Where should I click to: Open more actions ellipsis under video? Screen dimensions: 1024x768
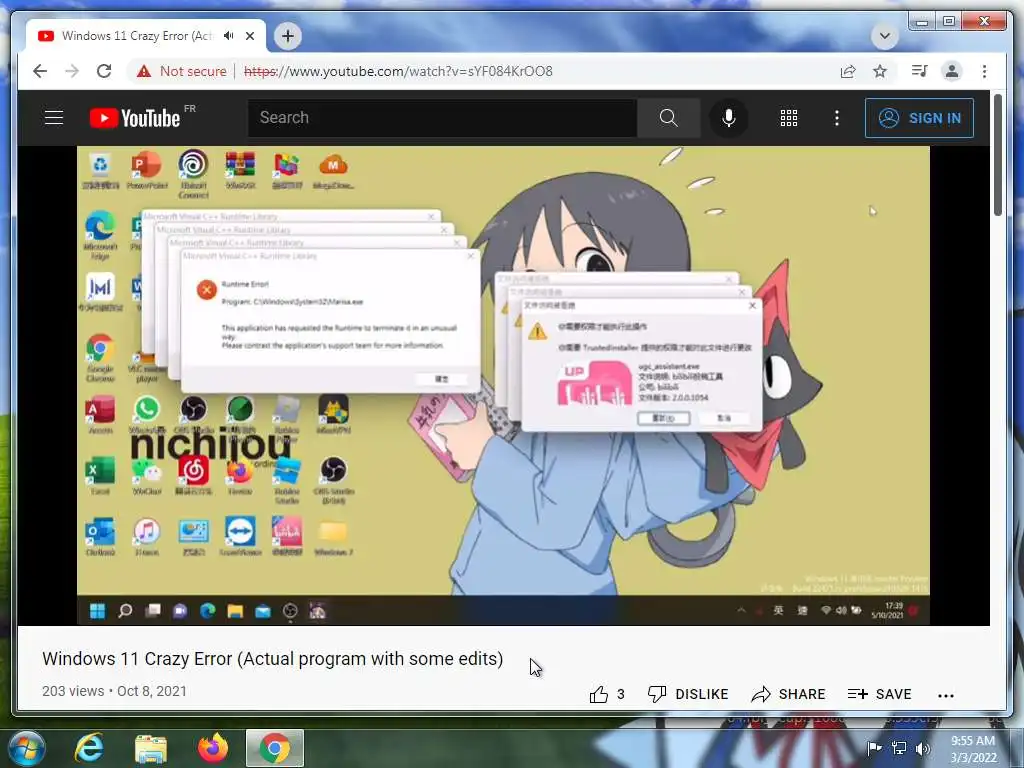[x=946, y=696]
